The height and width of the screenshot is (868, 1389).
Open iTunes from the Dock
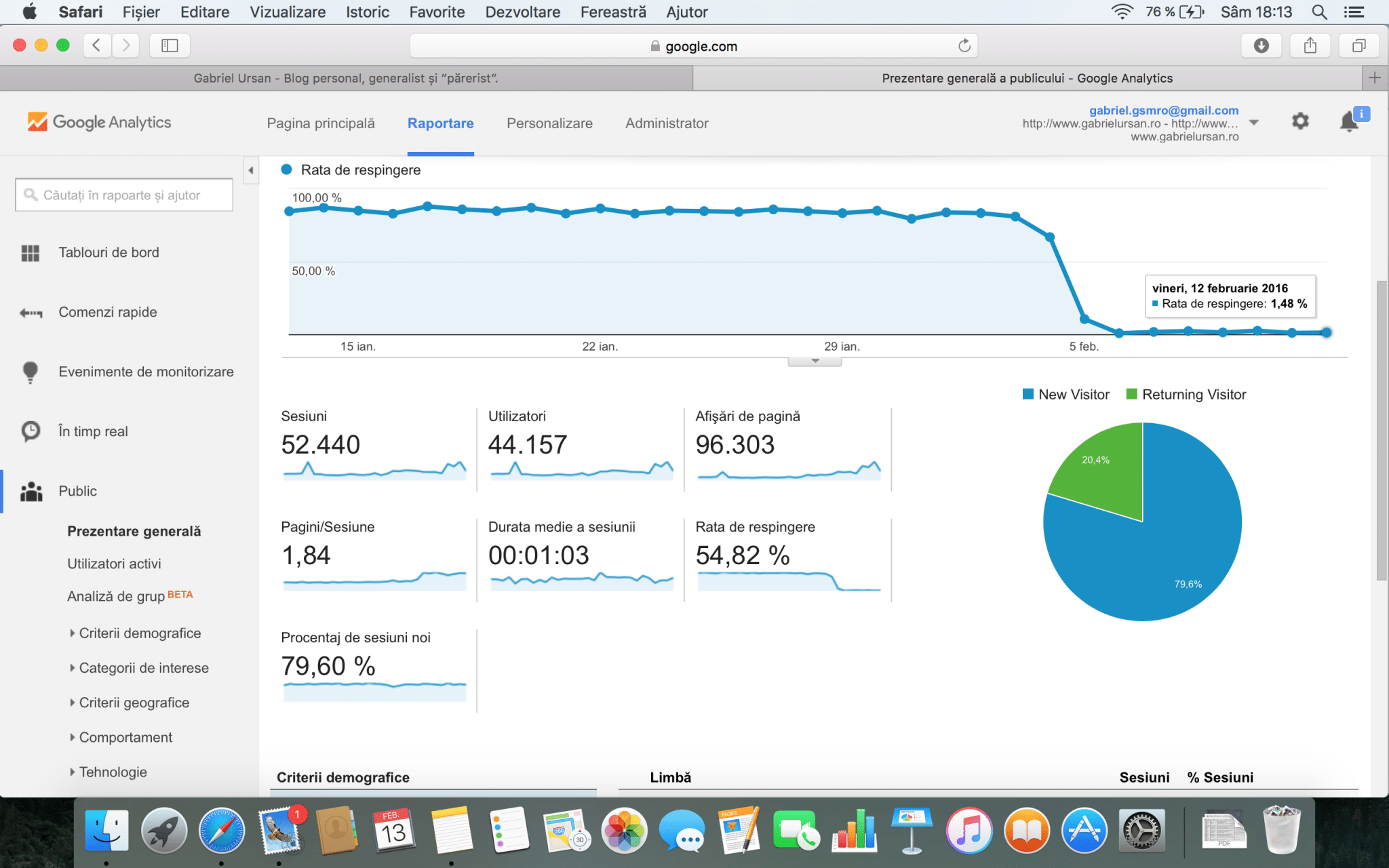969,830
